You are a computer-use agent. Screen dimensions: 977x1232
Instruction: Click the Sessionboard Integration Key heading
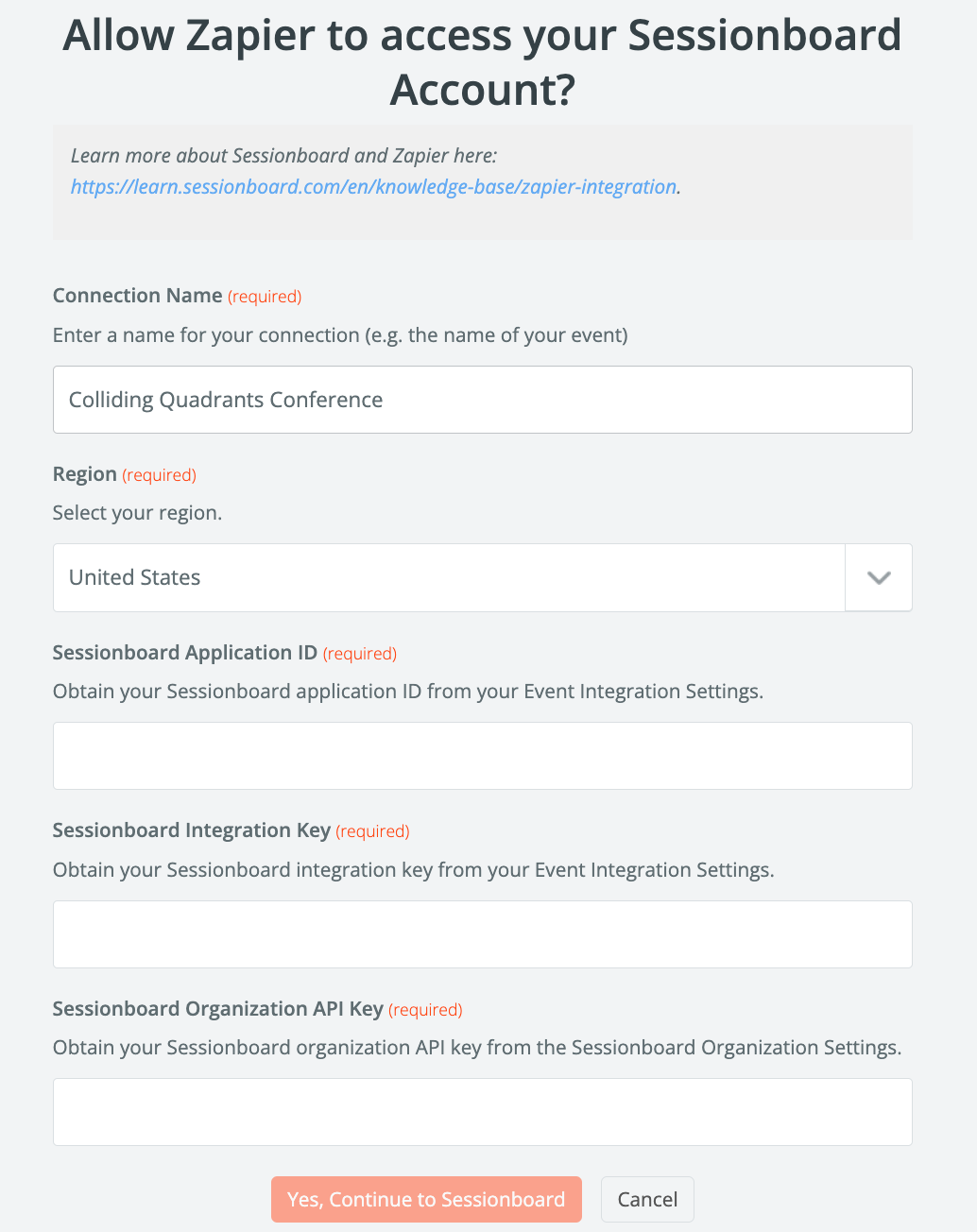tap(191, 830)
